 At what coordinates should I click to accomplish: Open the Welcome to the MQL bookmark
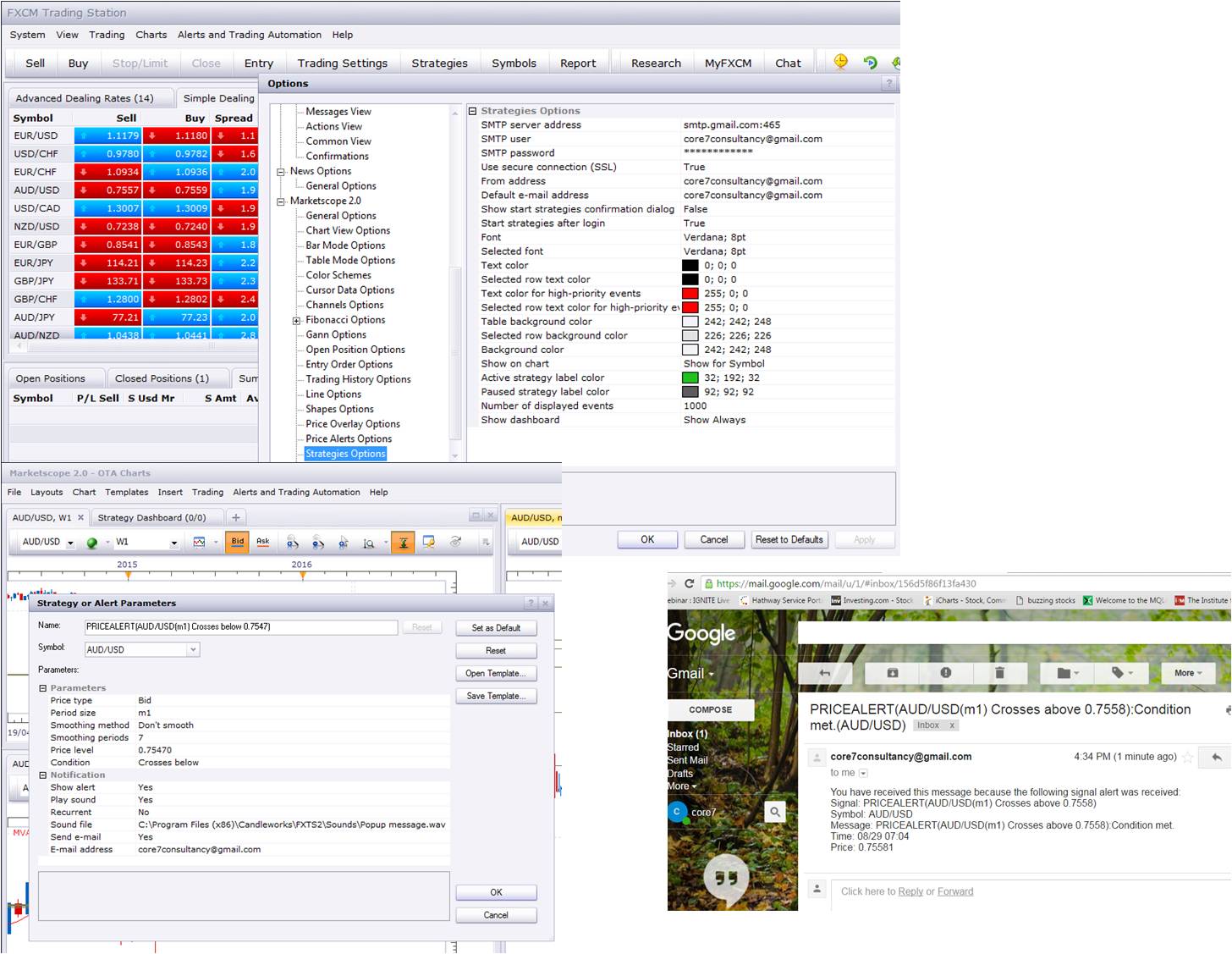(x=1124, y=600)
